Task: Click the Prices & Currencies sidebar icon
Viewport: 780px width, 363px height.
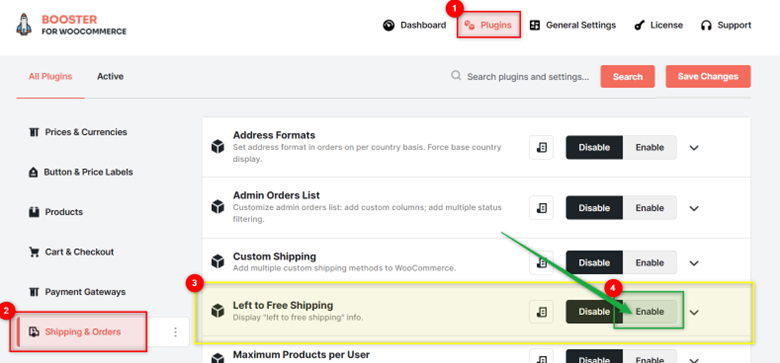Action: [x=34, y=132]
